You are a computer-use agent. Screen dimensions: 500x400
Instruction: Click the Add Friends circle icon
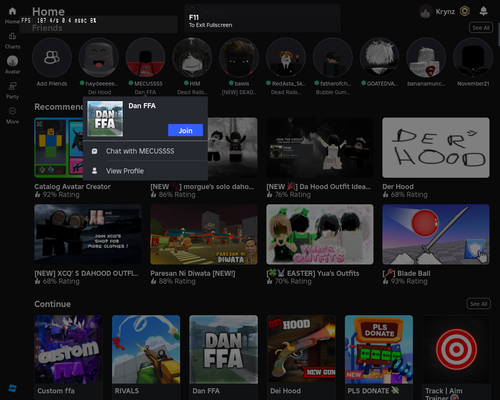[x=52, y=57]
